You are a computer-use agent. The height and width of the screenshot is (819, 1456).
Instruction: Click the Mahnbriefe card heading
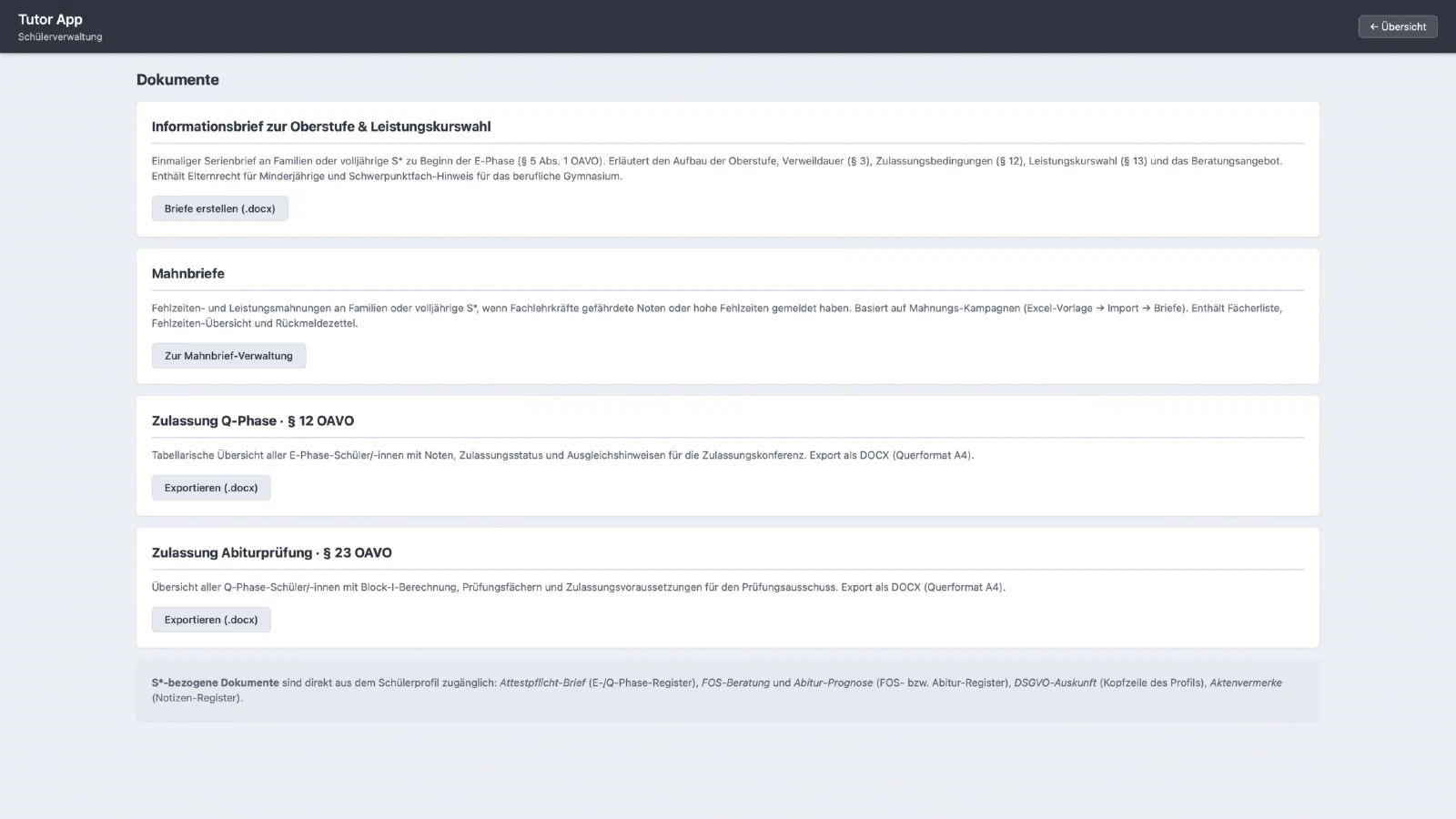[188, 273]
